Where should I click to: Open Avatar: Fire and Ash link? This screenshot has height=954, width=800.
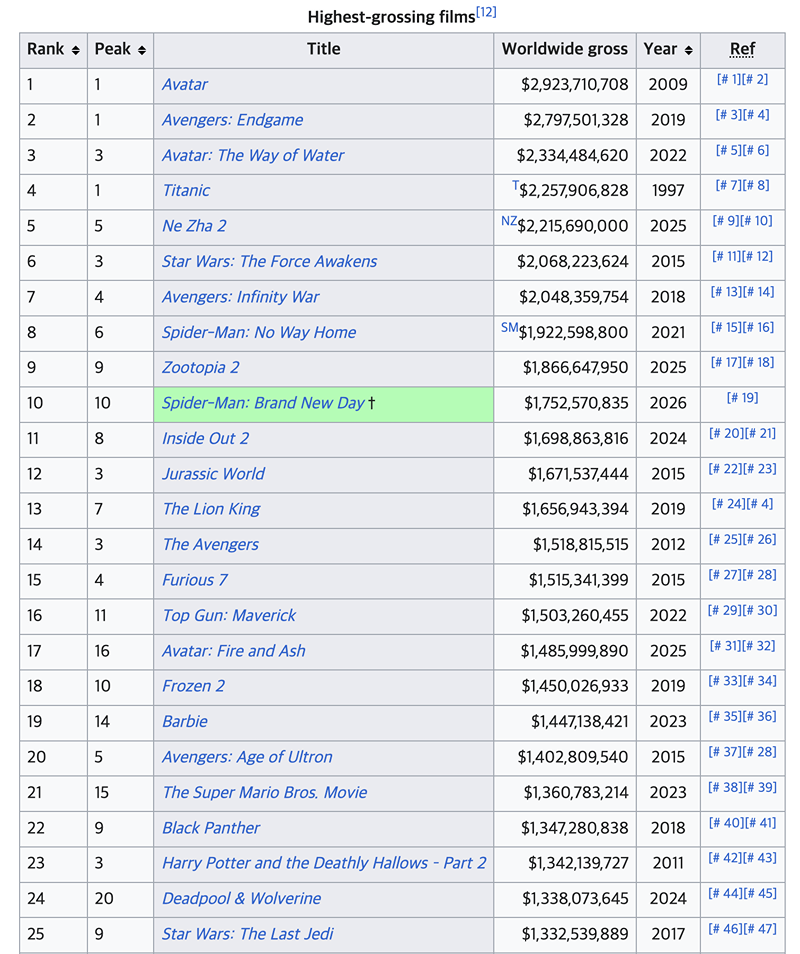(234, 650)
